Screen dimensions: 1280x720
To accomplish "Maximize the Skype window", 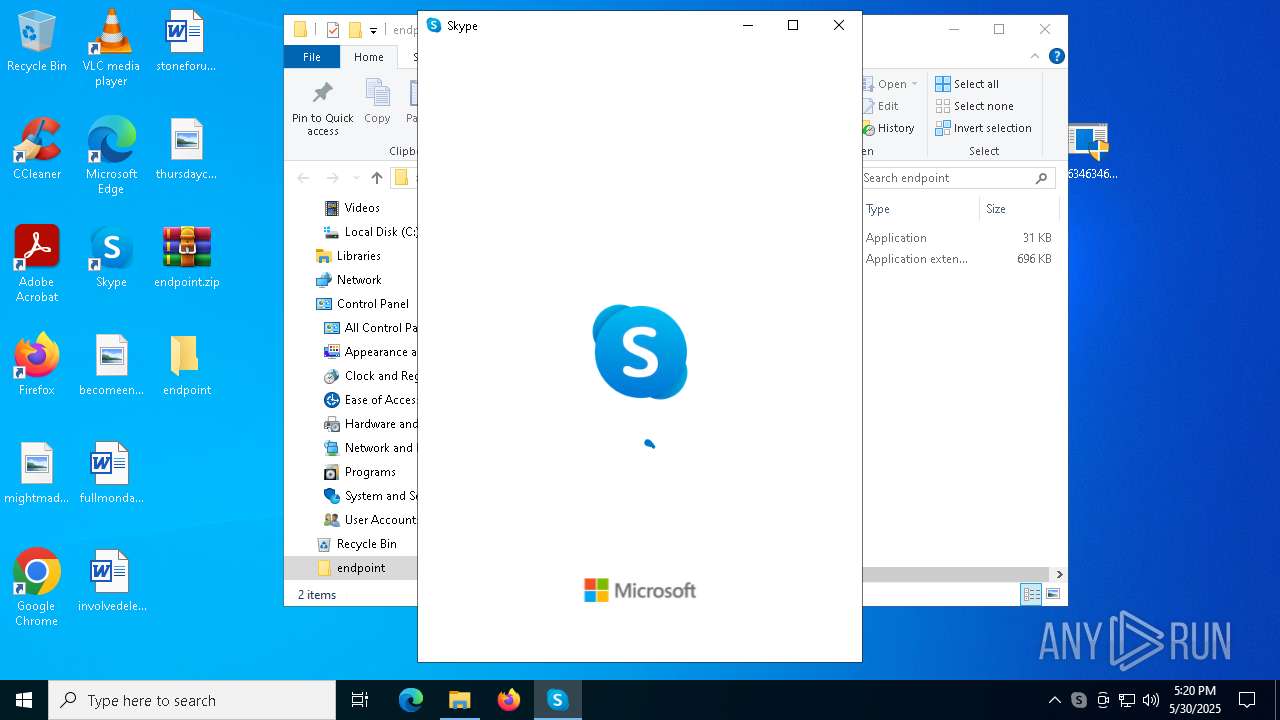I will pos(793,26).
